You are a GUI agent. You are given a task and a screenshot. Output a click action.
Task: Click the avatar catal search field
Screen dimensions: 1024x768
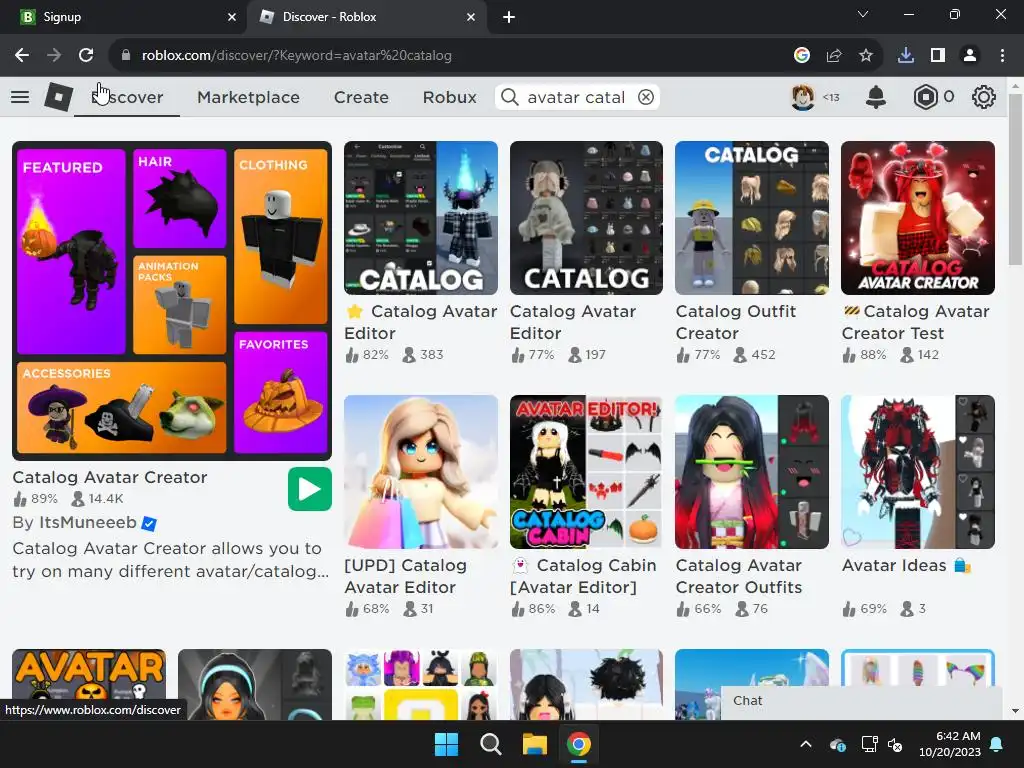[x=576, y=97]
